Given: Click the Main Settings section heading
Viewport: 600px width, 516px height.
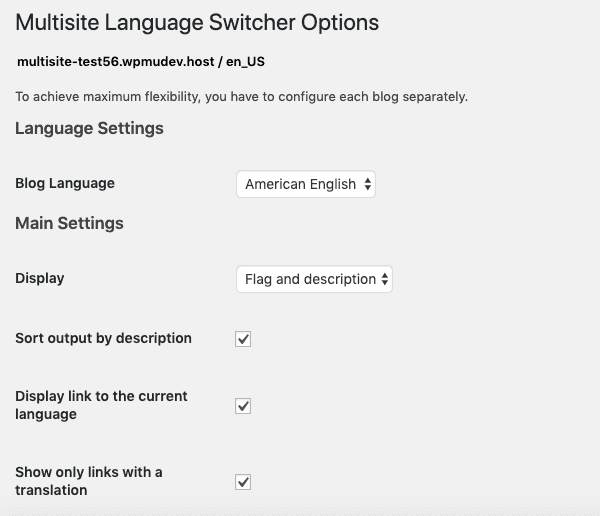Looking at the screenshot, I should pyautogui.click(x=69, y=223).
